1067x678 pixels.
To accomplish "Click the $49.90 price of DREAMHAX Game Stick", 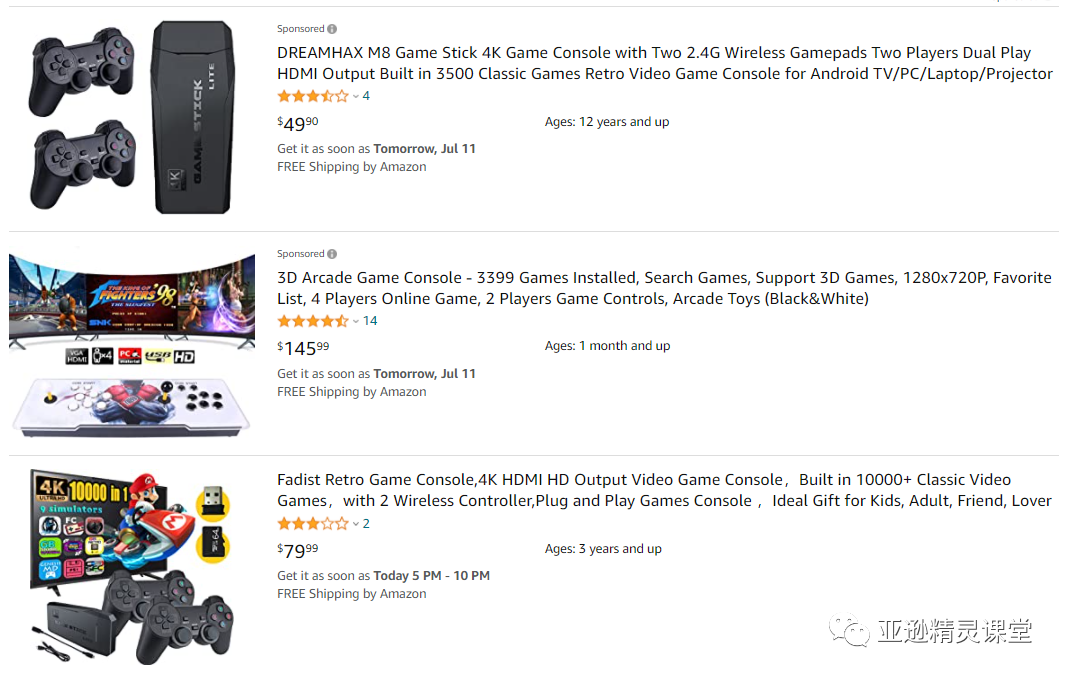I will pyautogui.click(x=297, y=124).
